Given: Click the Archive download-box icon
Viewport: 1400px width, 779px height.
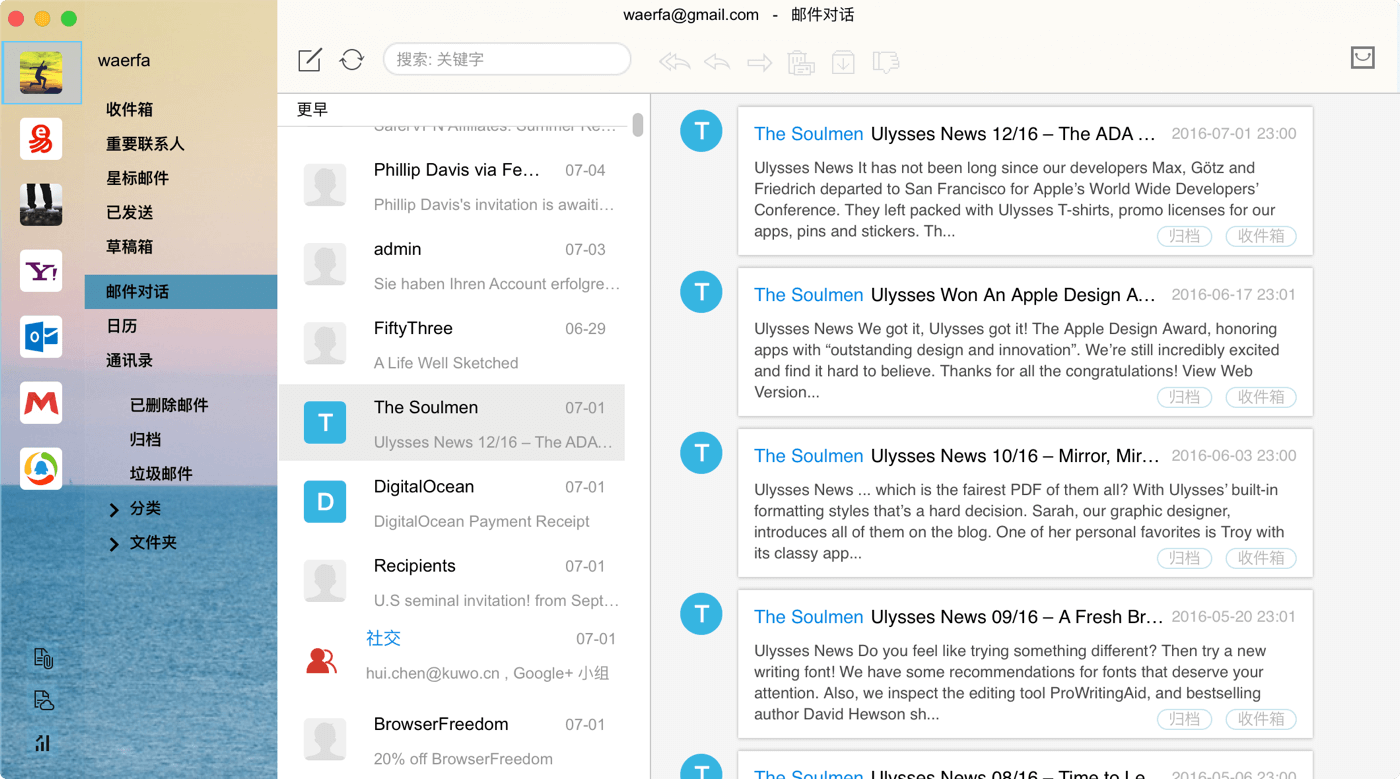Looking at the screenshot, I should click(x=843, y=63).
